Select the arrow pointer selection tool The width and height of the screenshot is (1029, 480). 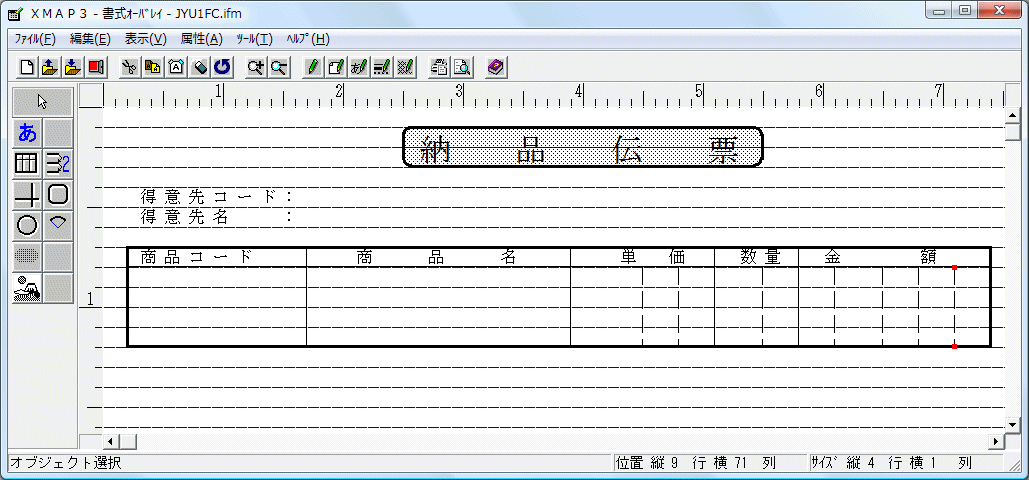[x=43, y=102]
